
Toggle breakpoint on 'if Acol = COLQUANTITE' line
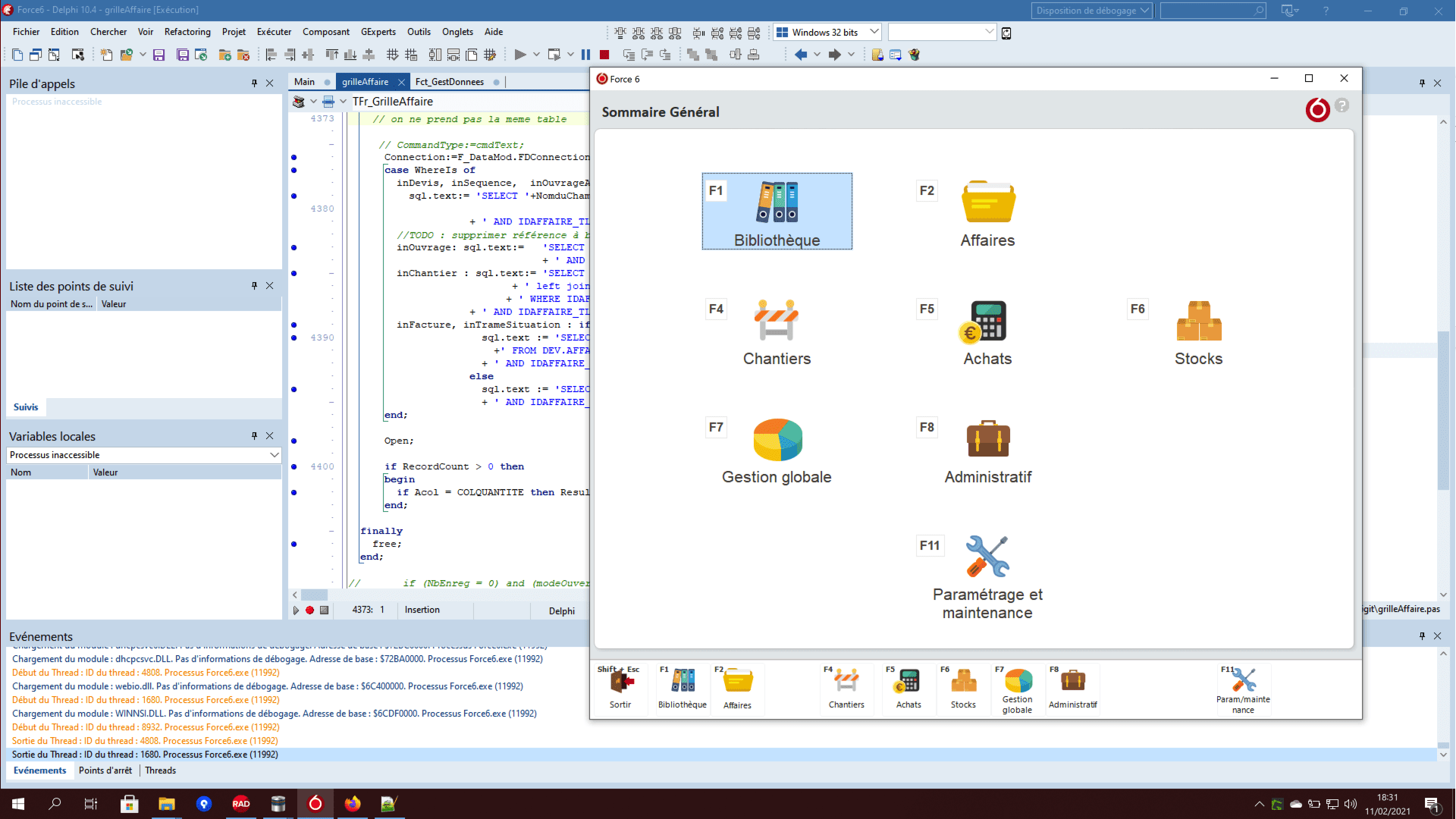(x=294, y=492)
